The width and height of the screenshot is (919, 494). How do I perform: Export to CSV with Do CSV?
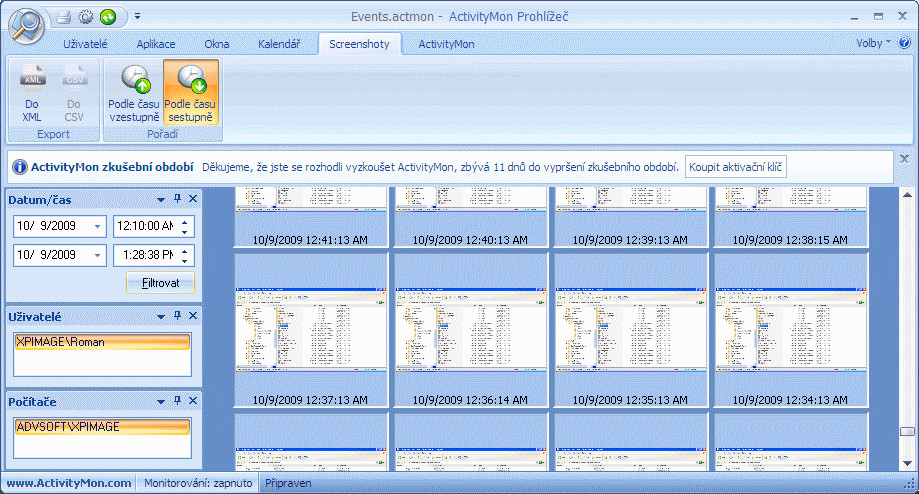click(x=74, y=92)
